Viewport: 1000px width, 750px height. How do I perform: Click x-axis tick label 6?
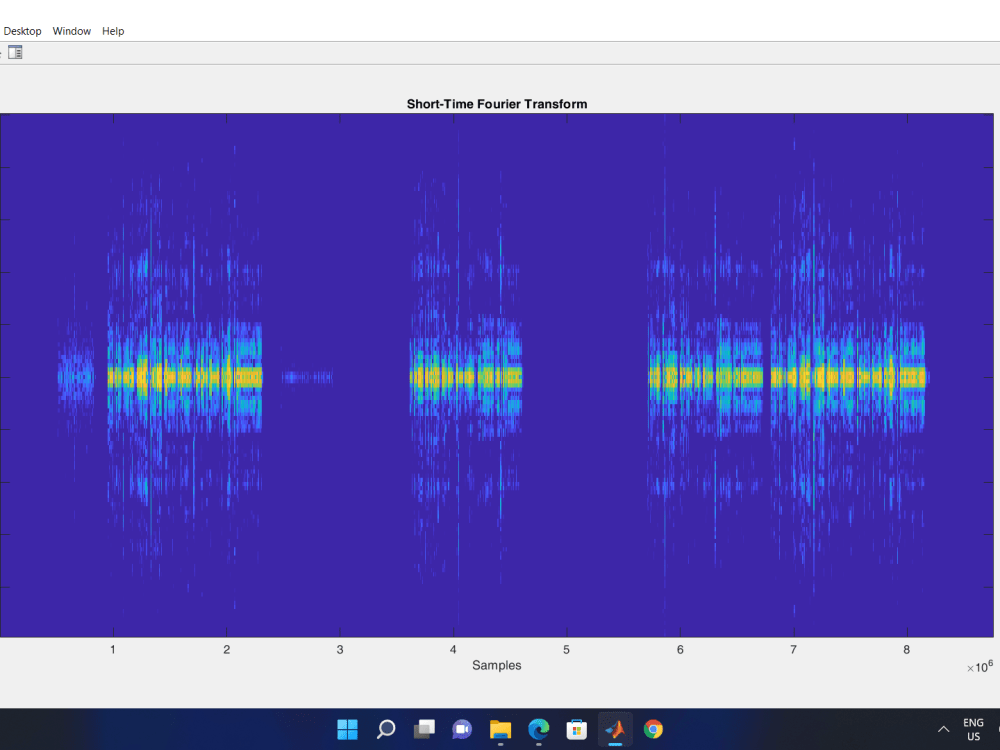coord(680,650)
